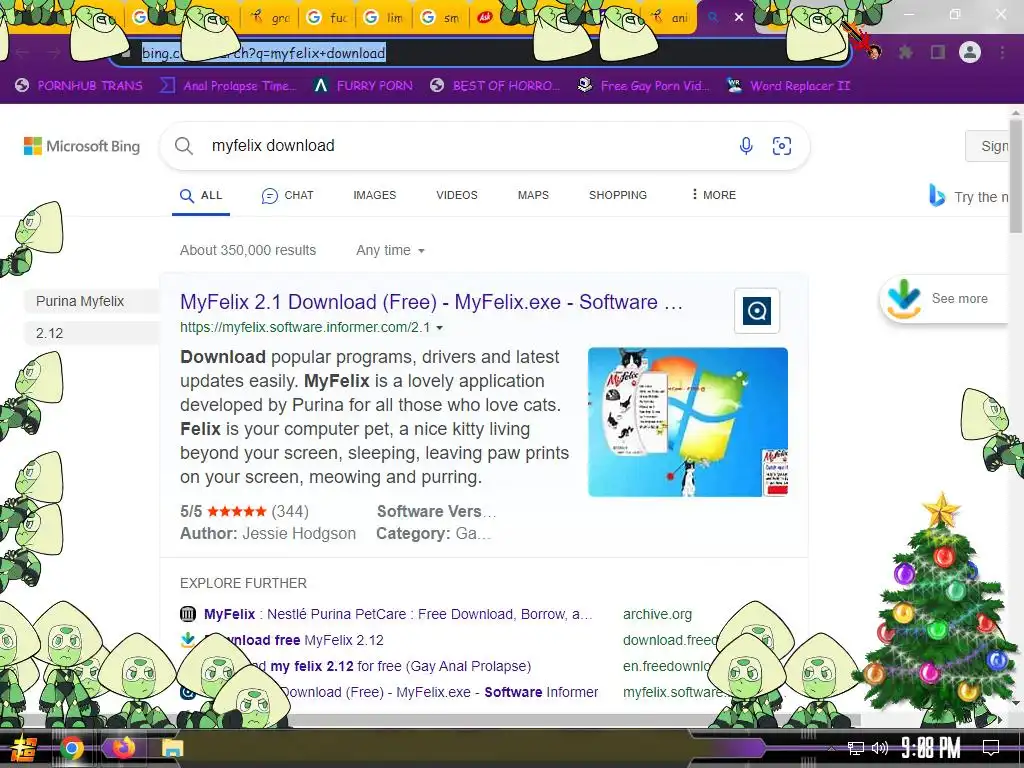Click the download arrow icon beside See more
This screenshot has height=768, width=1024.
click(904, 298)
